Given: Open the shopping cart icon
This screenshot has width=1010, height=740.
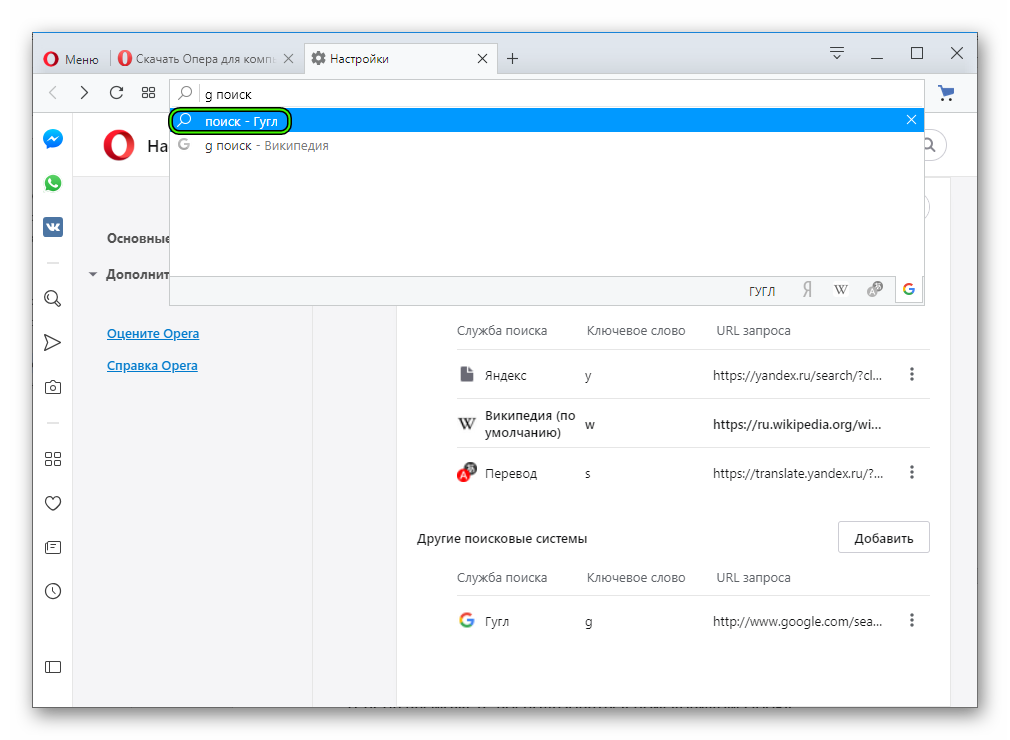Looking at the screenshot, I should [x=946, y=93].
